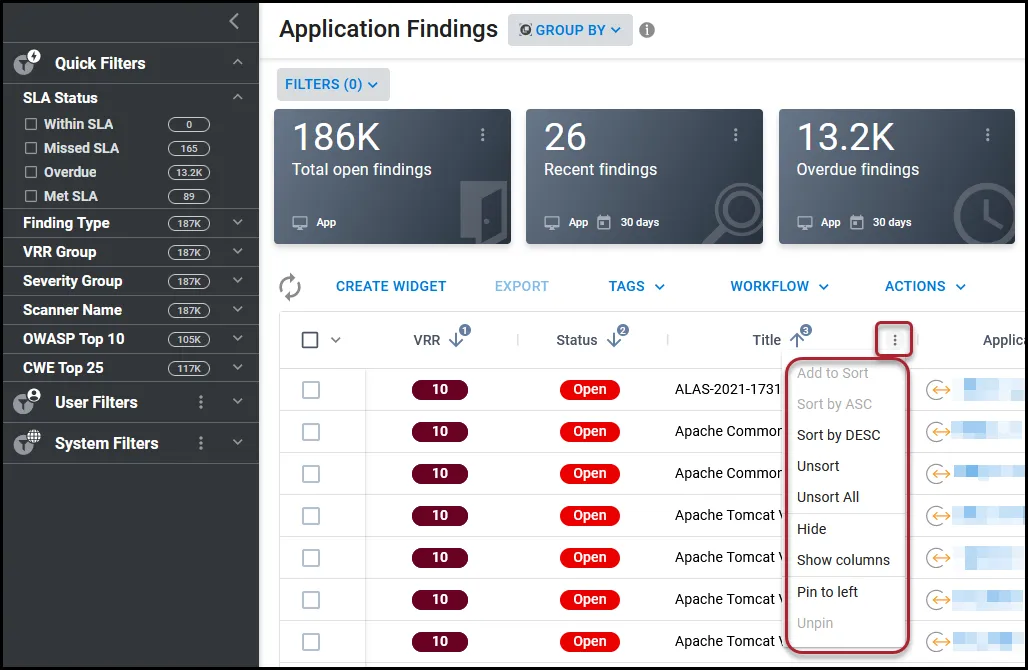
Task: Click monitor App icon on Recent findings card
Action: (x=552, y=222)
